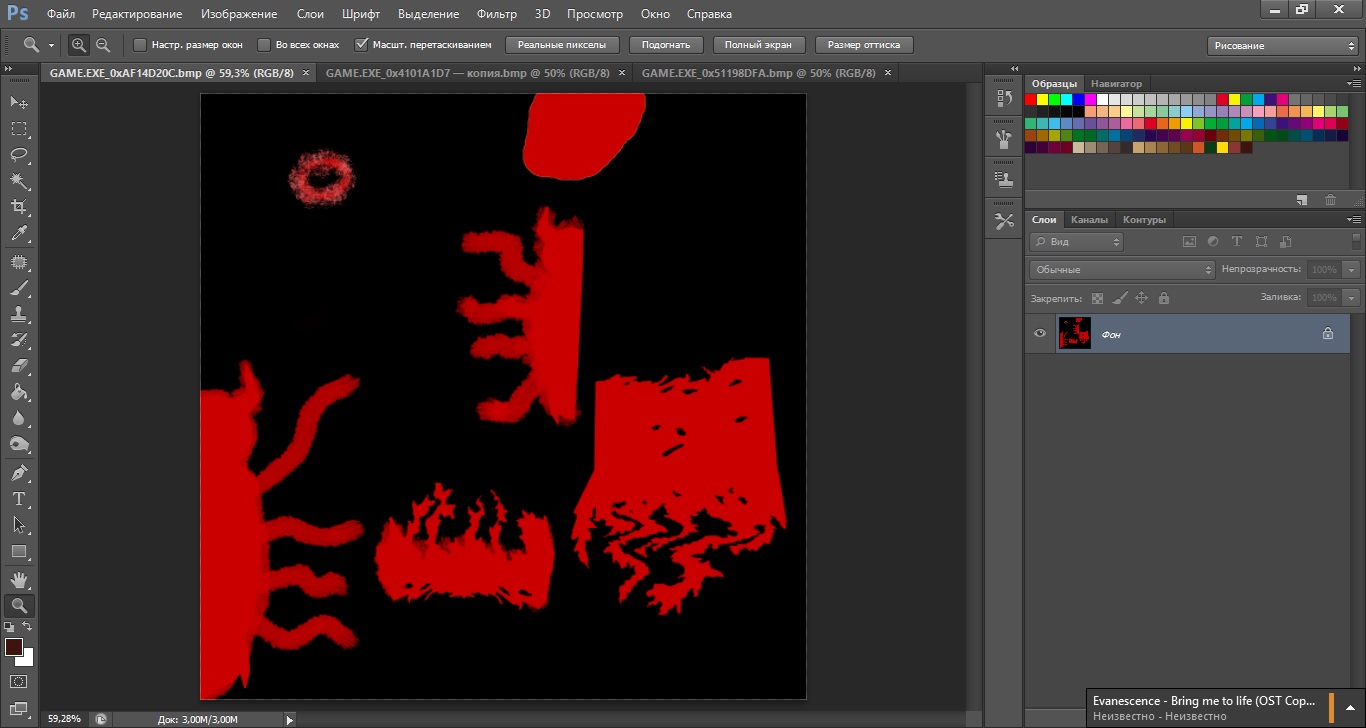Open the 'Вид' layer filter dropdown
Screen dimensions: 1366x728
[1077, 242]
